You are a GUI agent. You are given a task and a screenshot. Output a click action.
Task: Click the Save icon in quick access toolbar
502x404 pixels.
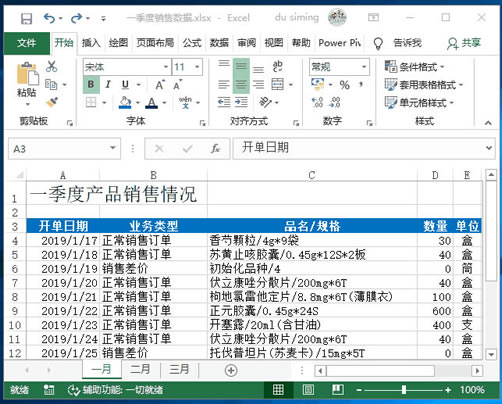26,18
